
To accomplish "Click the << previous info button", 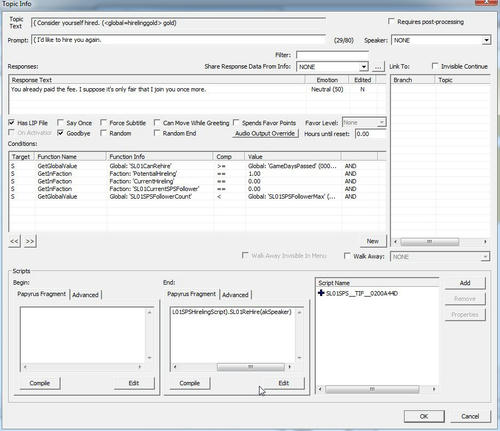I will [x=14, y=241].
